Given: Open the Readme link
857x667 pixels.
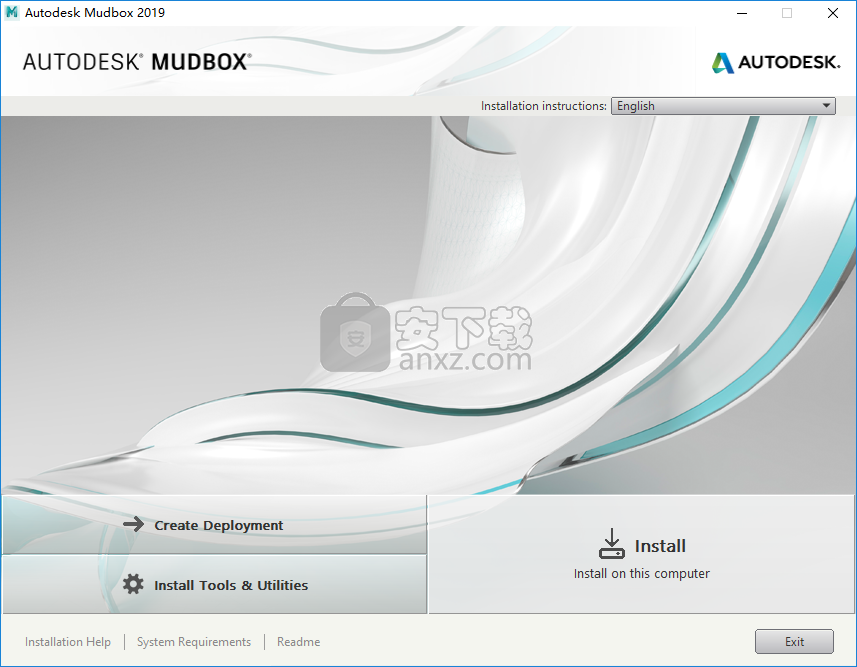Looking at the screenshot, I should tap(298, 642).
